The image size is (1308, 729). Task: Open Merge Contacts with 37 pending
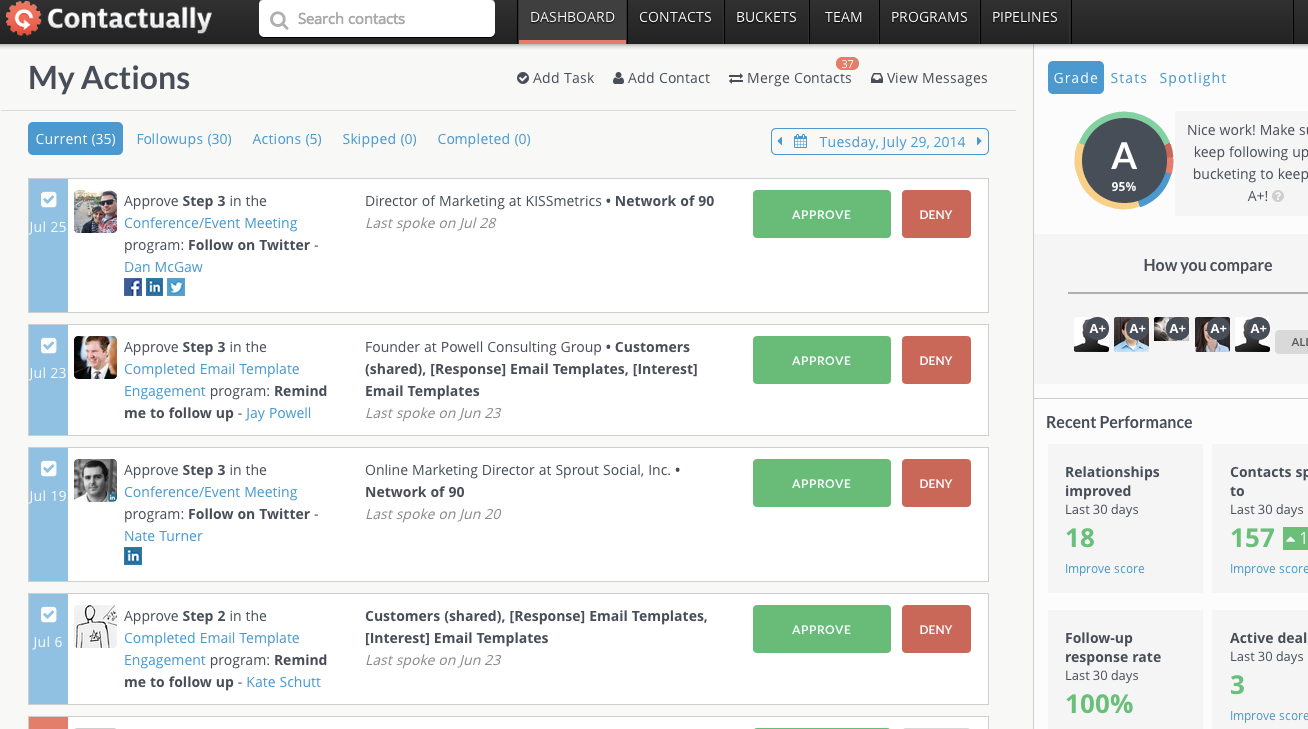click(x=790, y=77)
